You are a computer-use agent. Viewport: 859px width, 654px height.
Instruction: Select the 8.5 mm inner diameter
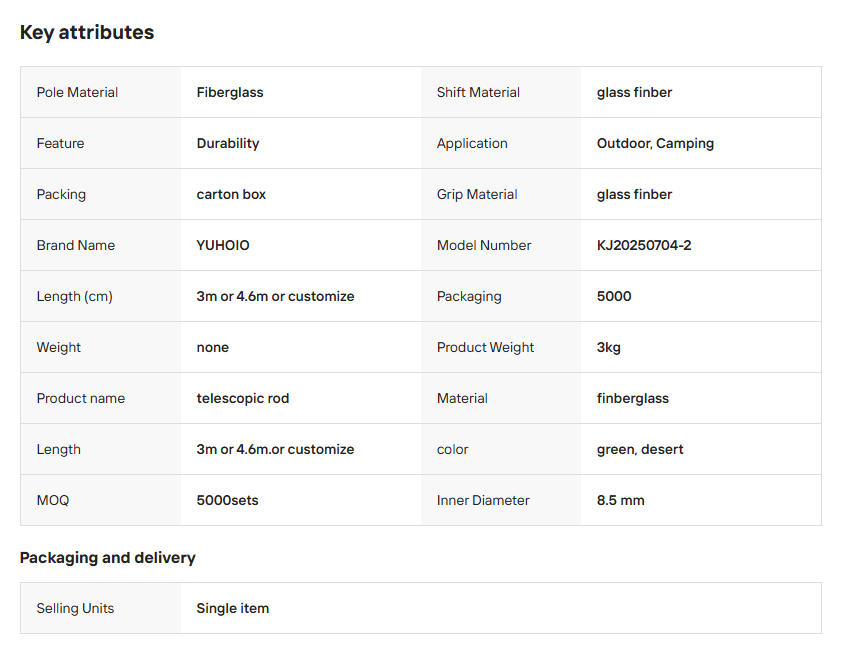[x=621, y=500]
